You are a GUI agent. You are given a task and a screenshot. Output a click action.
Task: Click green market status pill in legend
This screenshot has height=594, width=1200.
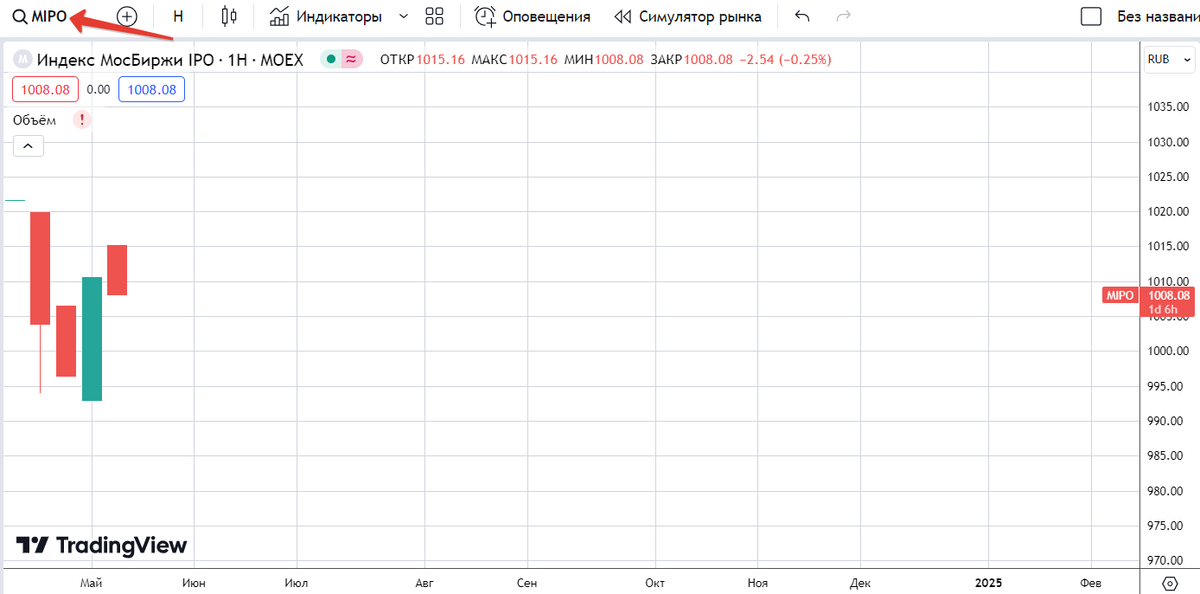tap(331, 60)
